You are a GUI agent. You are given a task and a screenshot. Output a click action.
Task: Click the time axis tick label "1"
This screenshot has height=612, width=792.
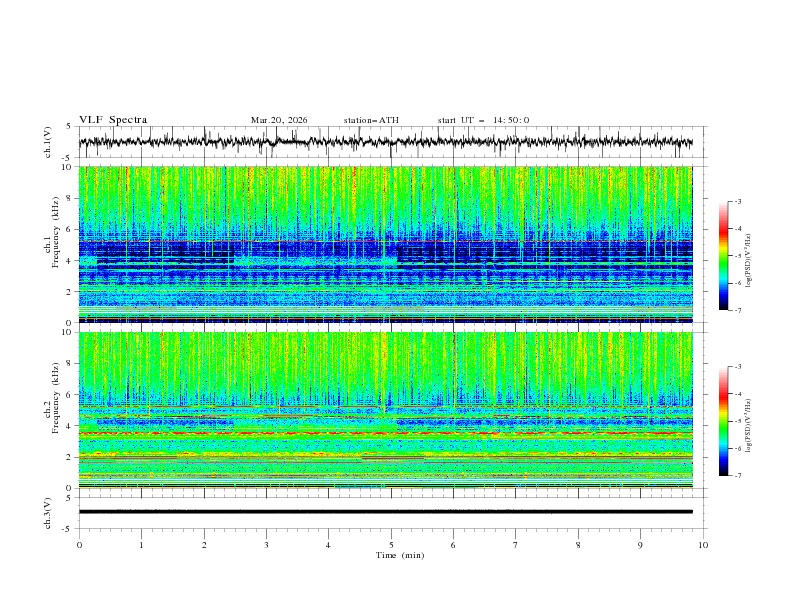(x=141, y=545)
